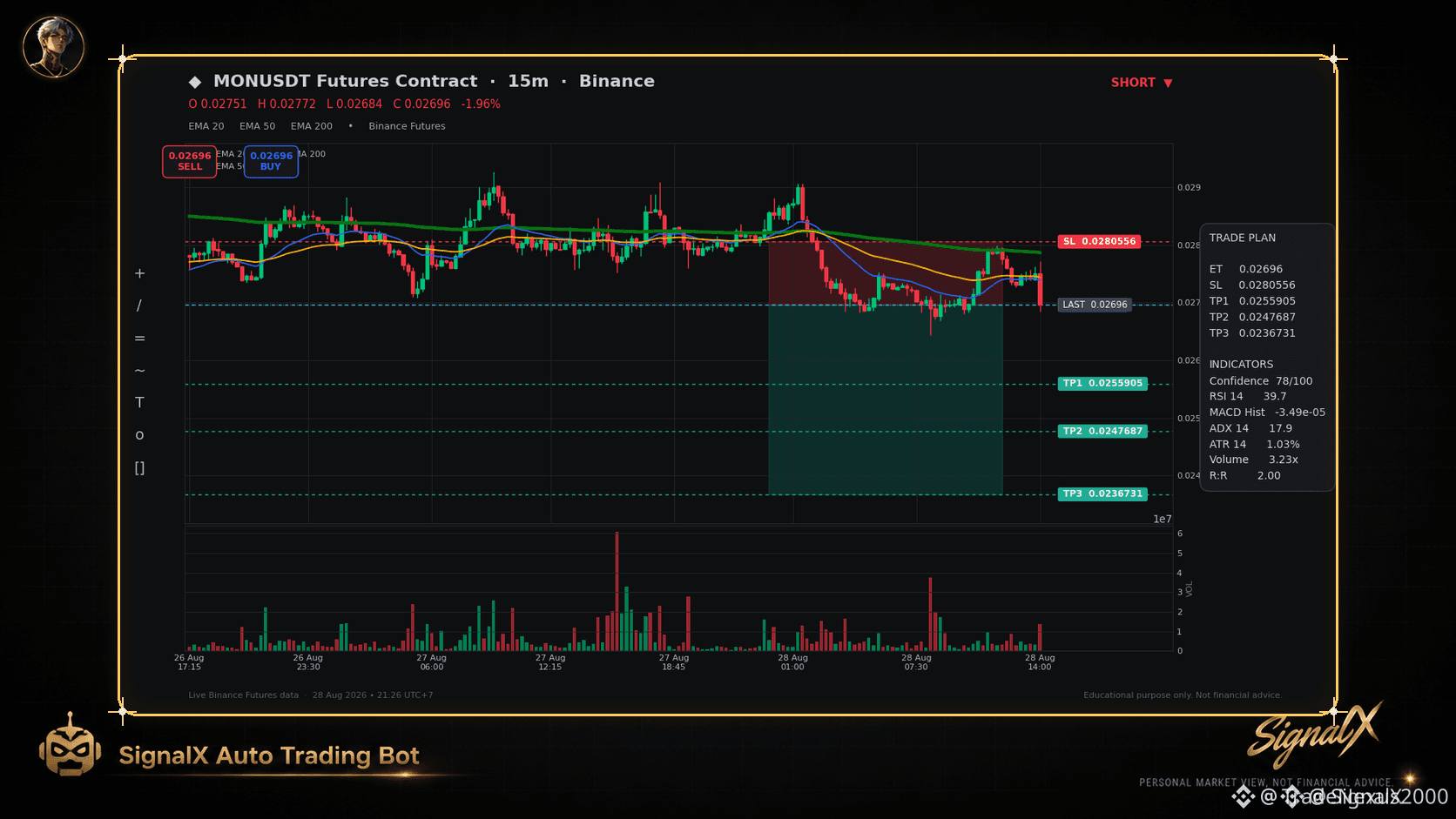
Task: Click the open price O 0.02751
Action: 218,104
